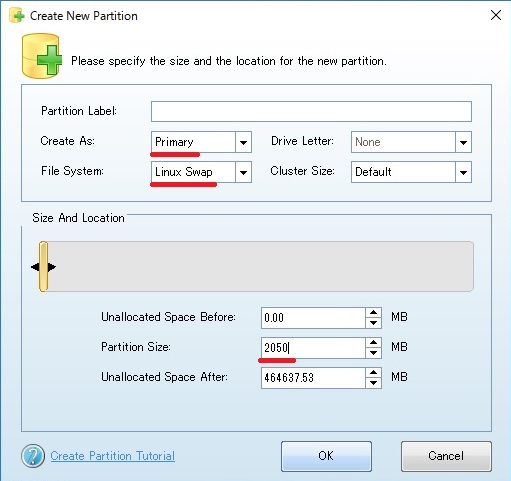Increase Unallocated Space After value
The width and height of the screenshot is (511, 481).
coord(373,373)
